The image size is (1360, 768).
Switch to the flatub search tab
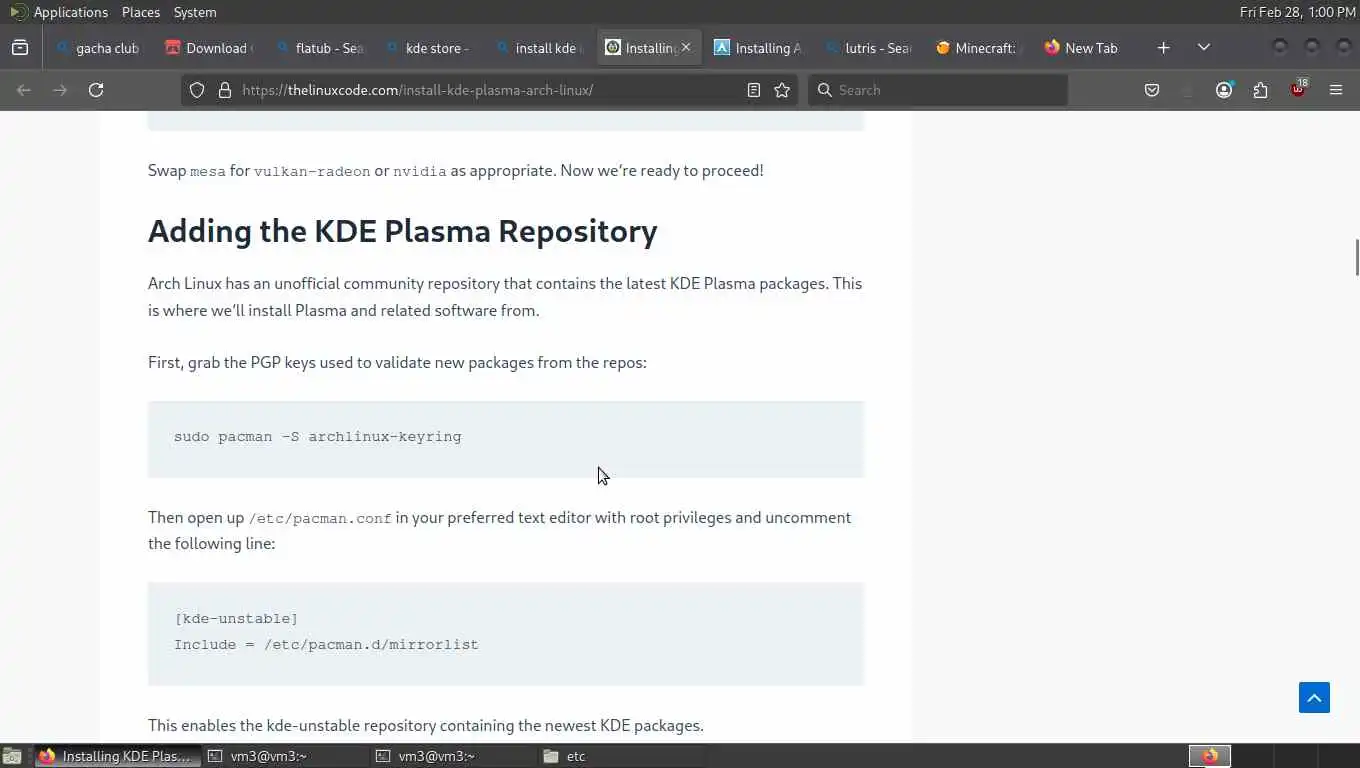319,47
